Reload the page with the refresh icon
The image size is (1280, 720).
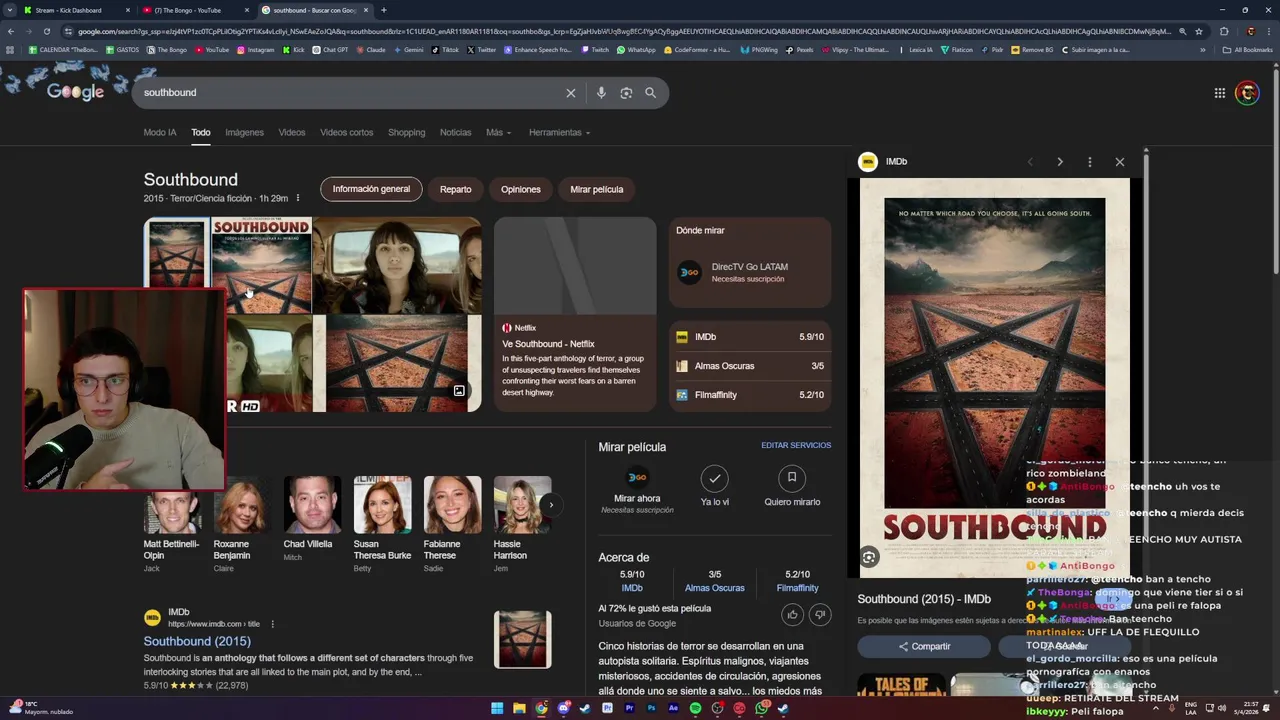pos(46,31)
